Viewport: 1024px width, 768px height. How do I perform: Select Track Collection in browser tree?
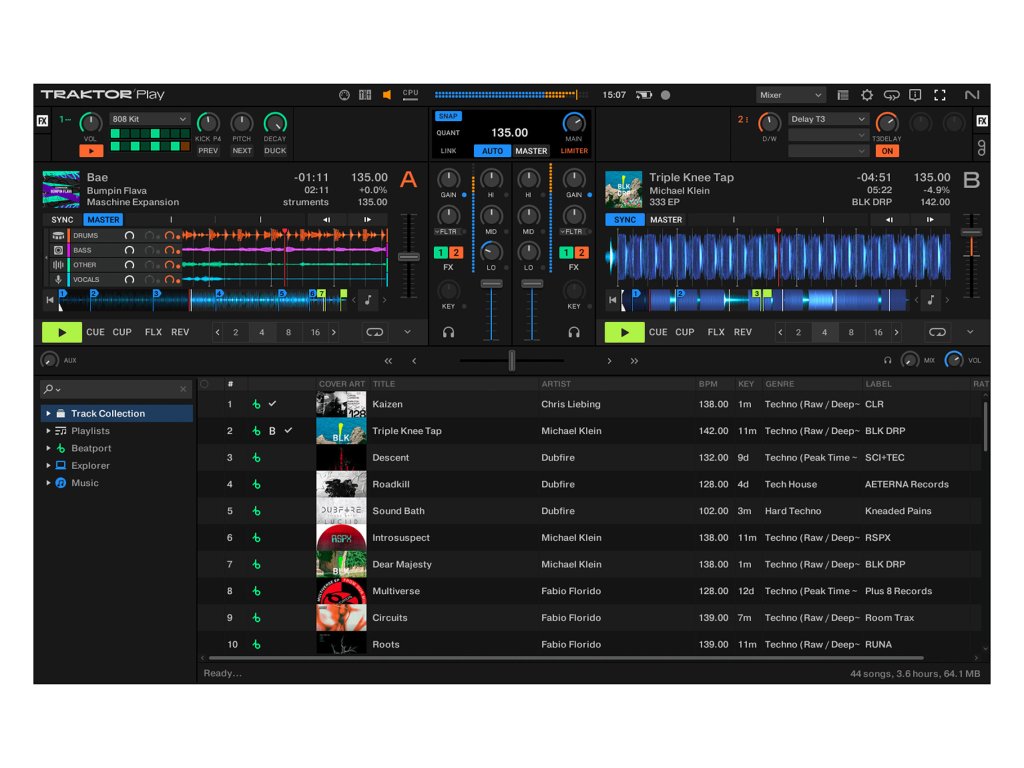[107, 413]
